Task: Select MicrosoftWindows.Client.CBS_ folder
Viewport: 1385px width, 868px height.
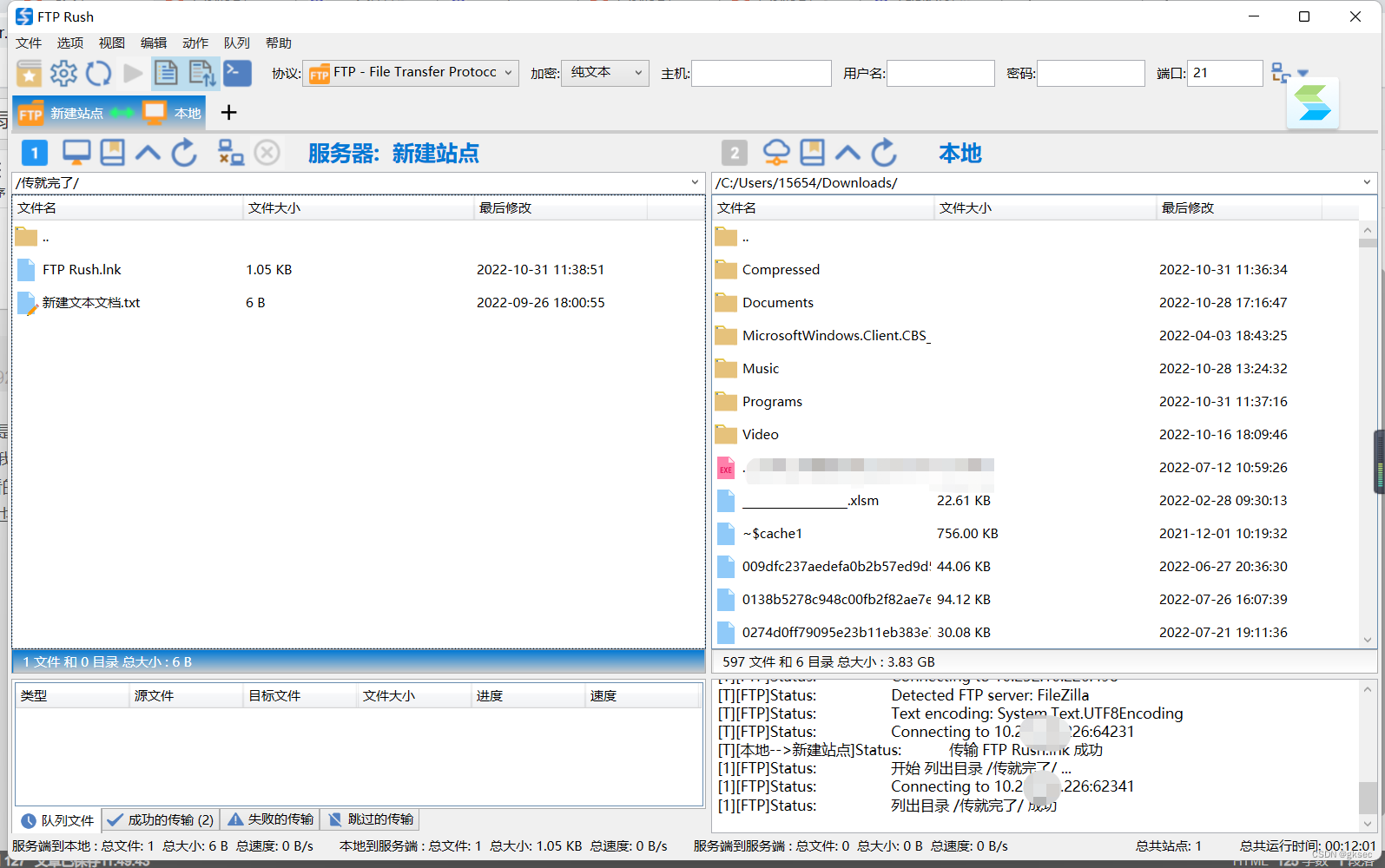Action: pyautogui.click(x=1035, y=336)
